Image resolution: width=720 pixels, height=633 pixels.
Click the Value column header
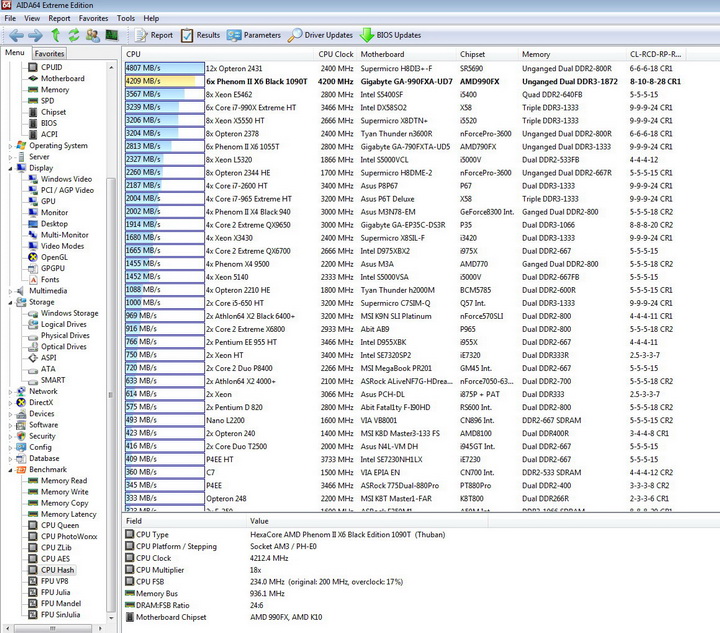(x=367, y=521)
